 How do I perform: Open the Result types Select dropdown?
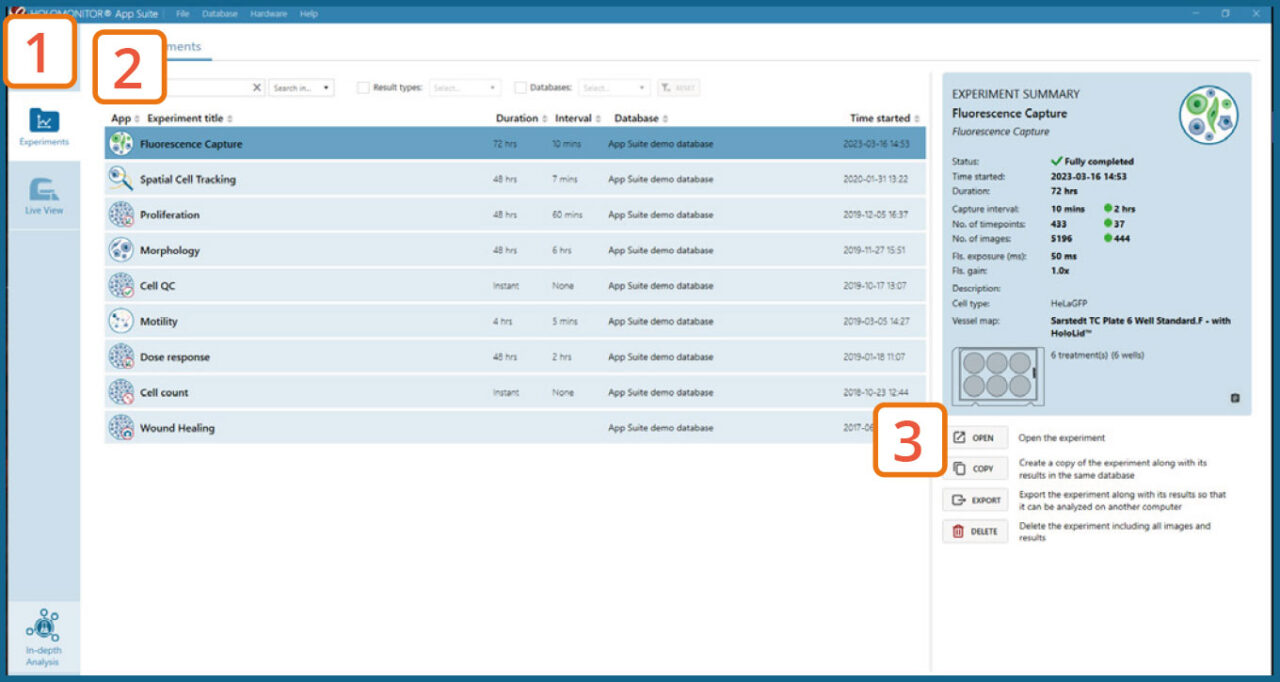coord(465,88)
